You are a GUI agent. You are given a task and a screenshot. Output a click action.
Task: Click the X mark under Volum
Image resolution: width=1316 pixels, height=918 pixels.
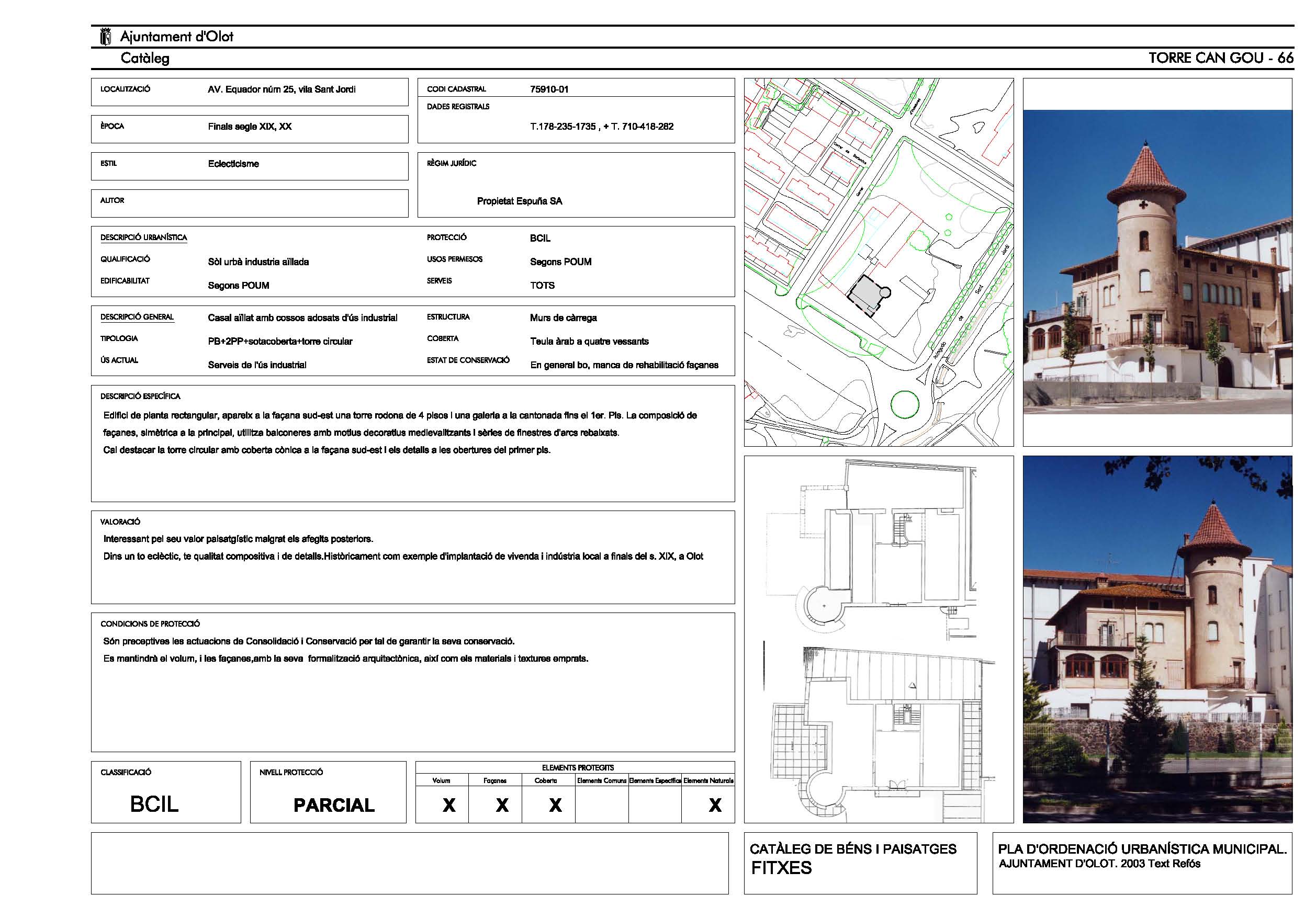(449, 805)
